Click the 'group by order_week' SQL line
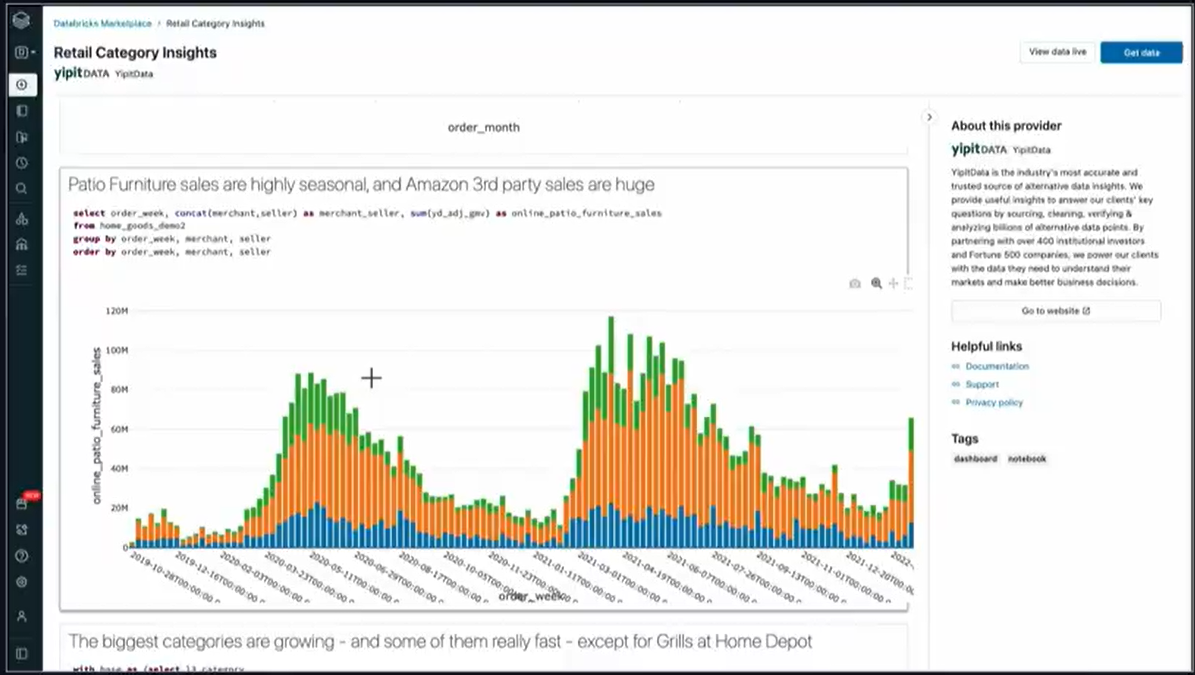Image resolution: width=1195 pixels, height=675 pixels. [x=172, y=238]
